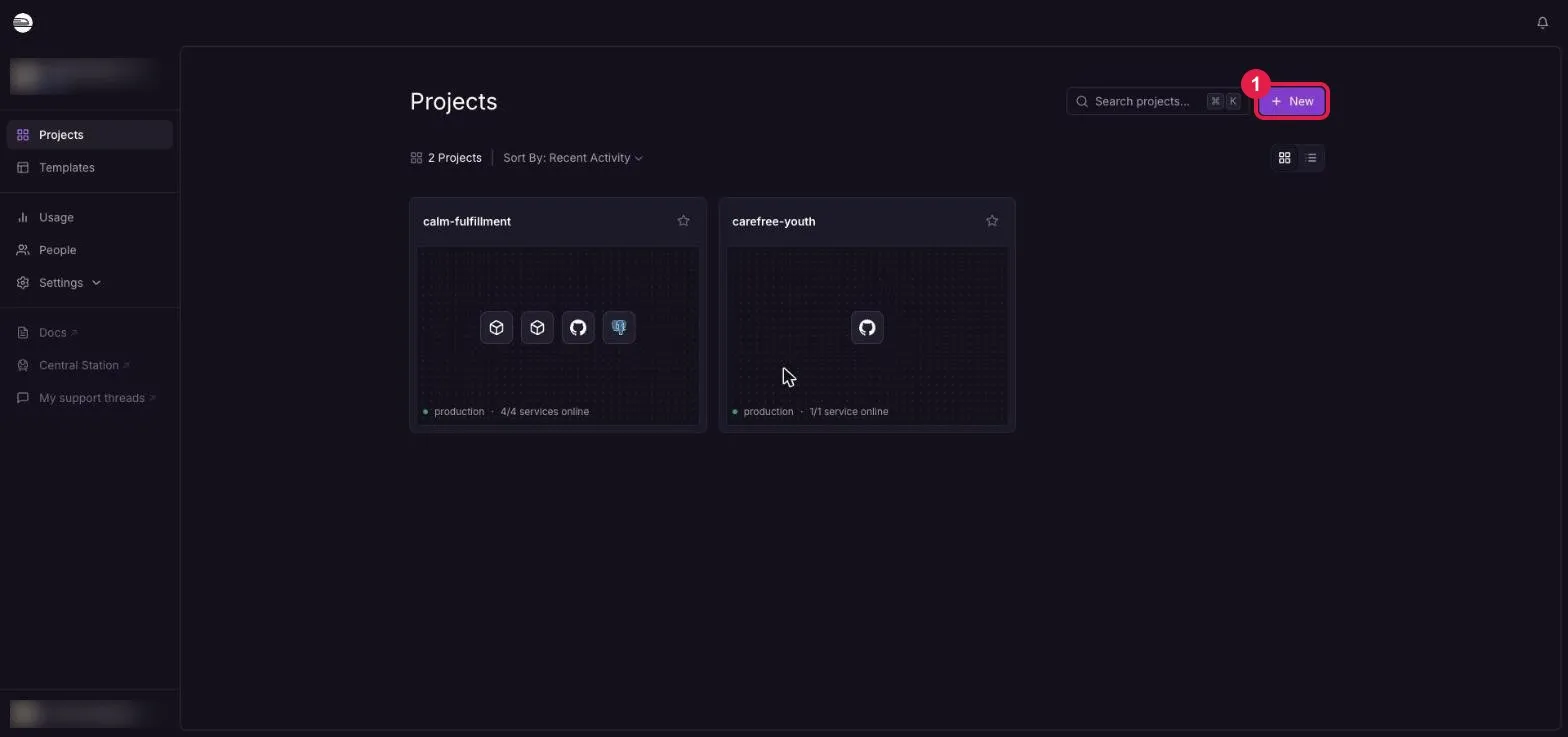Star the carefree-youth project
Image resolution: width=1568 pixels, height=737 pixels.
click(992, 221)
